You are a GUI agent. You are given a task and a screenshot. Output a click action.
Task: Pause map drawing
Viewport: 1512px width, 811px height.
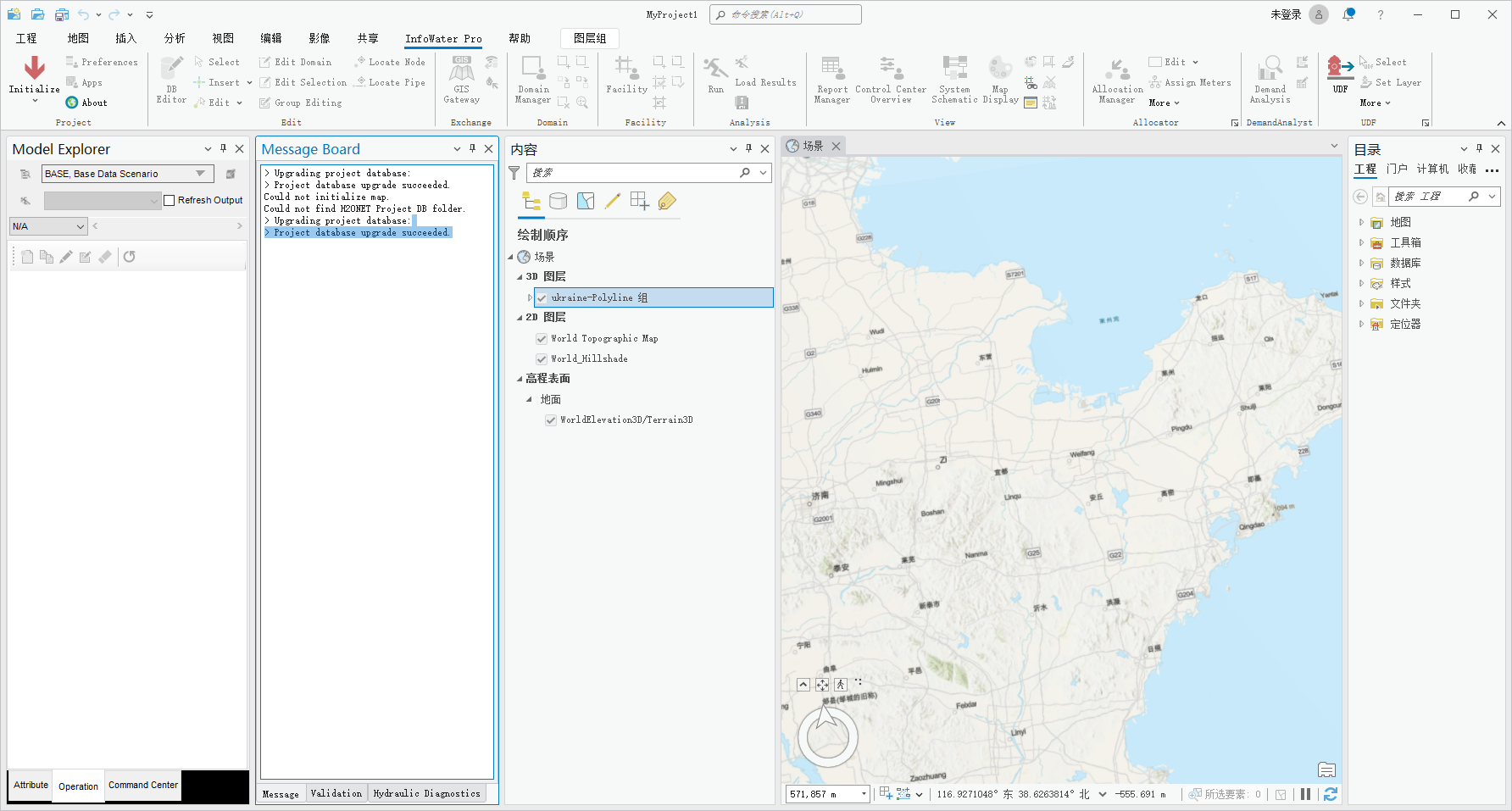pos(1305,794)
